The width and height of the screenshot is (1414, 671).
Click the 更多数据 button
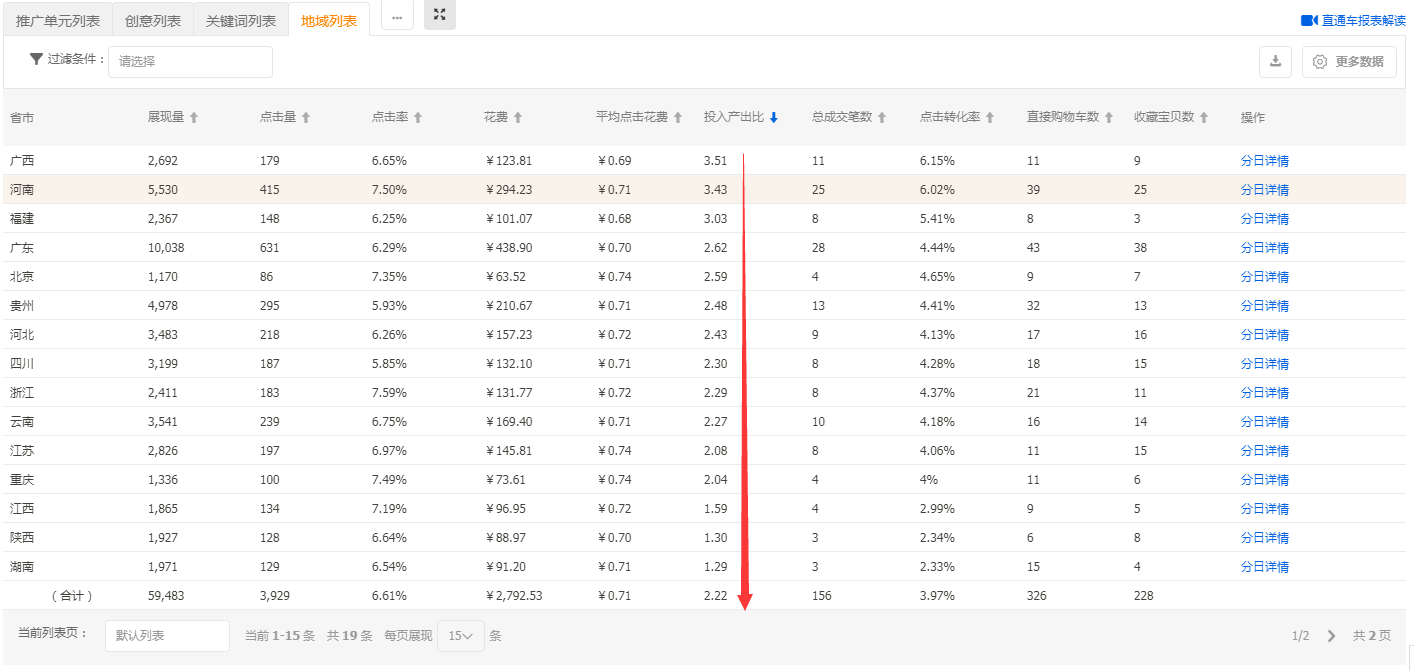[x=1349, y=61]
